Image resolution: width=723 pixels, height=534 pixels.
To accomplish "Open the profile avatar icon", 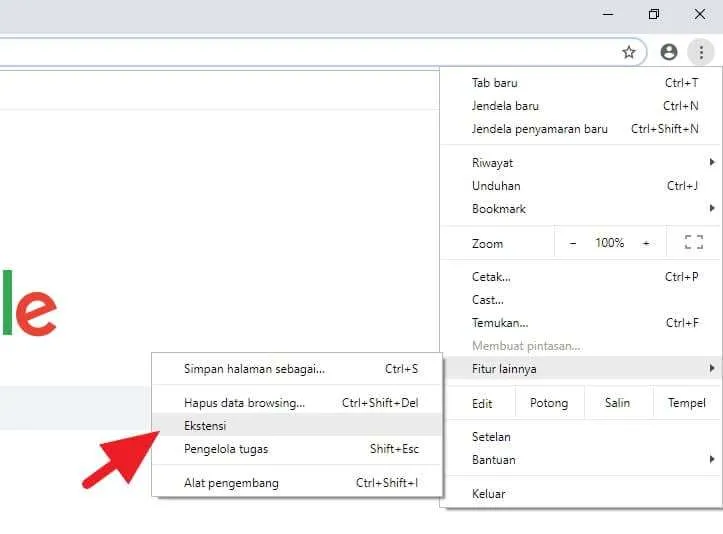I will (x=669, y=52).
